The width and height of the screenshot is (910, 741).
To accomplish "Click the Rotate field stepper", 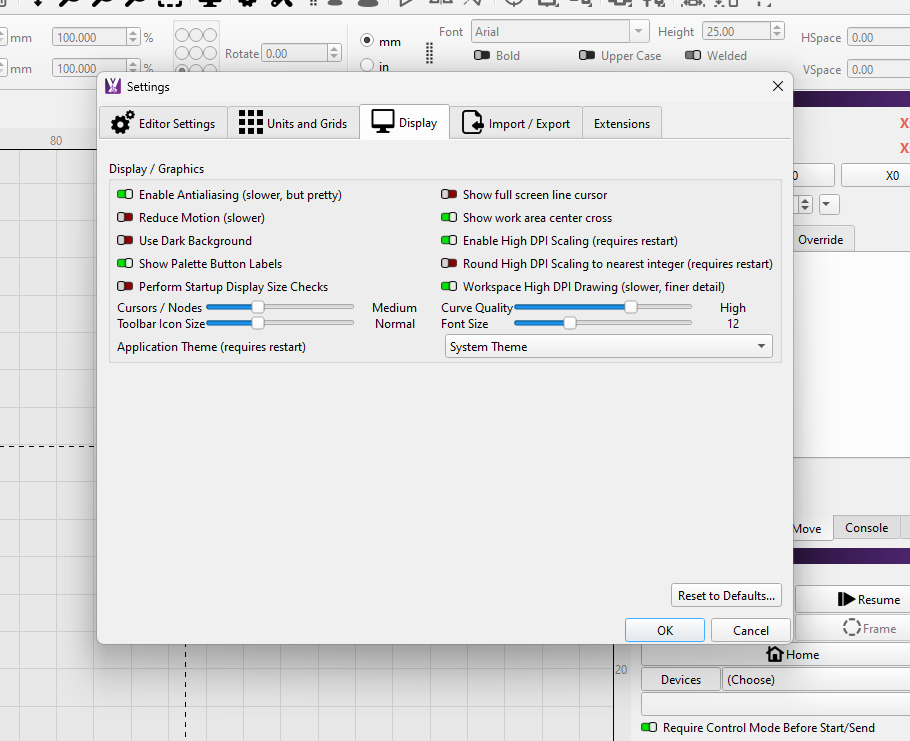I will coord(334,53).
